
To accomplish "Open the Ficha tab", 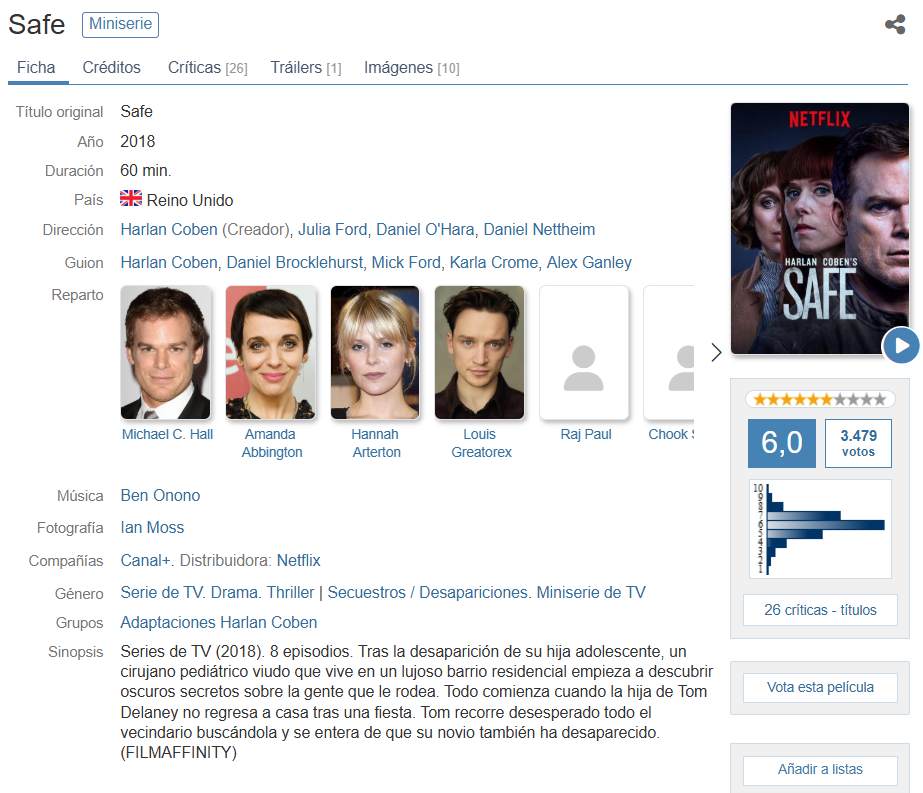I will pyautogui.click(x=36, y=68).
